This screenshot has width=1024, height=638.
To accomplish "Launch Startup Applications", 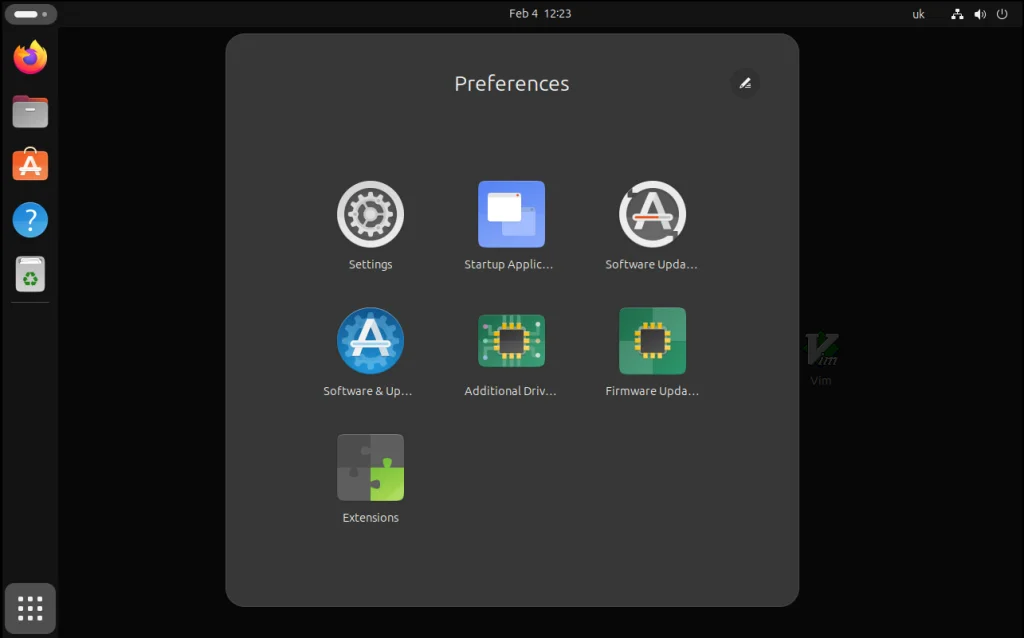I will click(x=511, y=214).
